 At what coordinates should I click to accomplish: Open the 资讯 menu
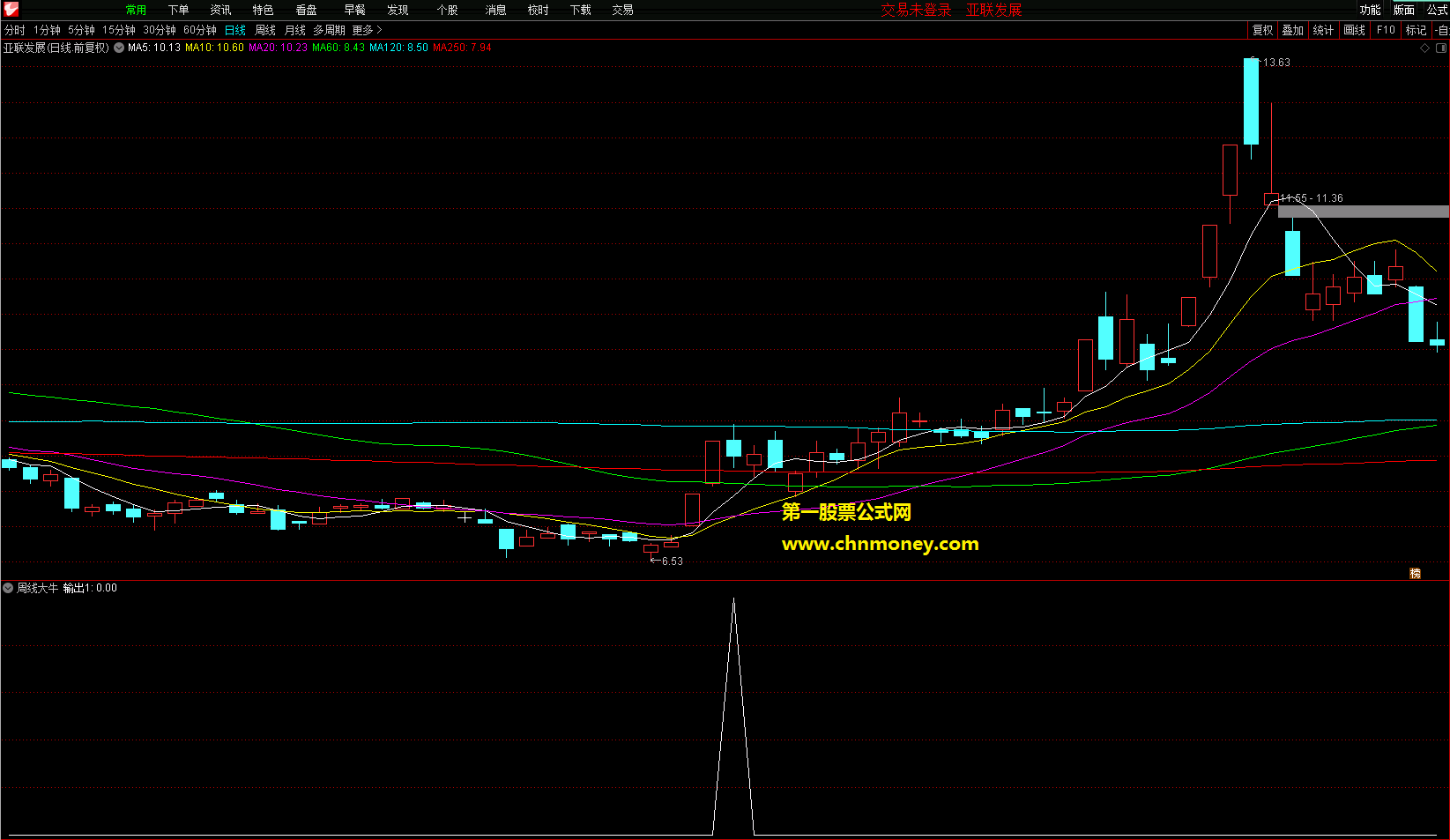coord(220,10)
